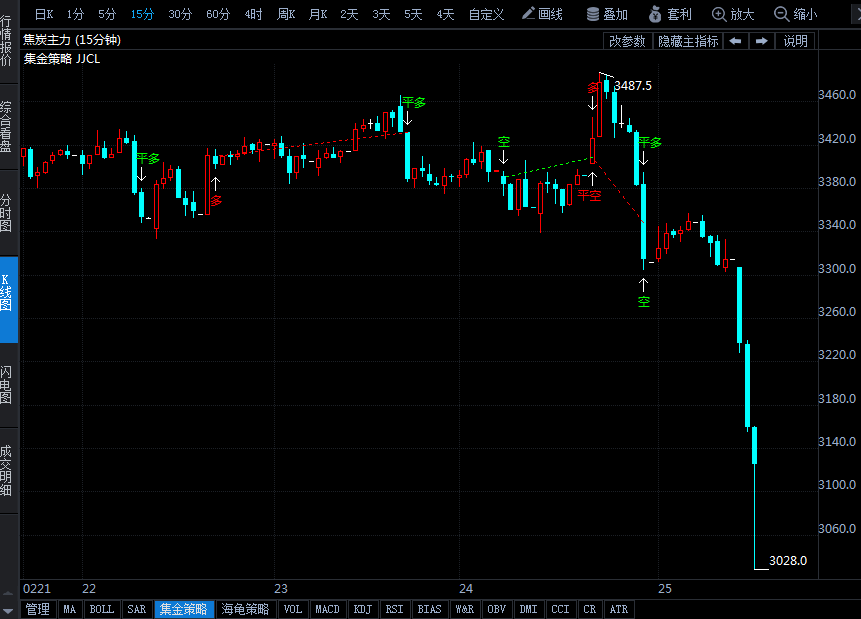
Task: Zoom in with 放大 magnifier
Action: (733, 14)
